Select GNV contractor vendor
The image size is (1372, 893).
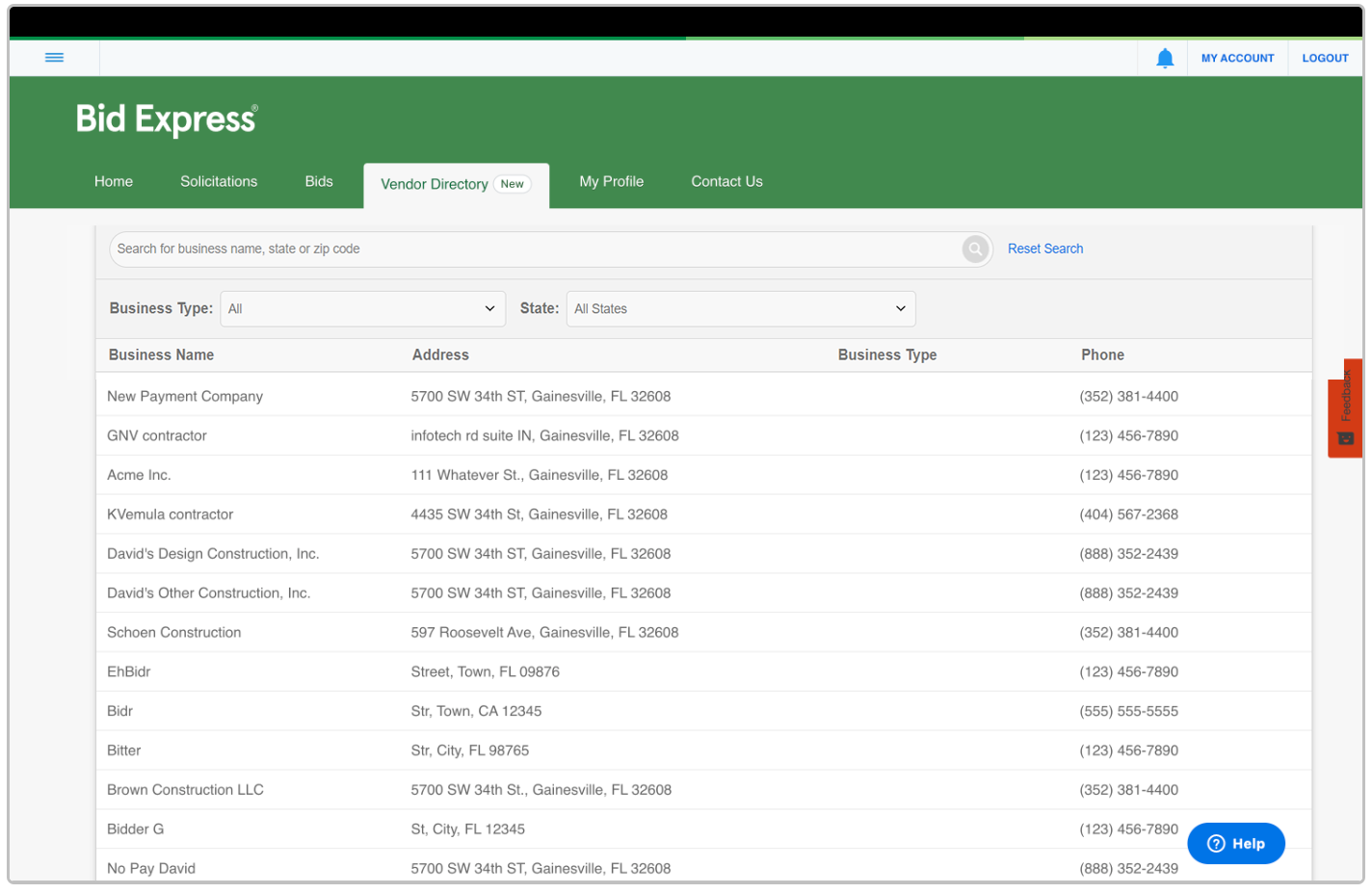point(157,435)
